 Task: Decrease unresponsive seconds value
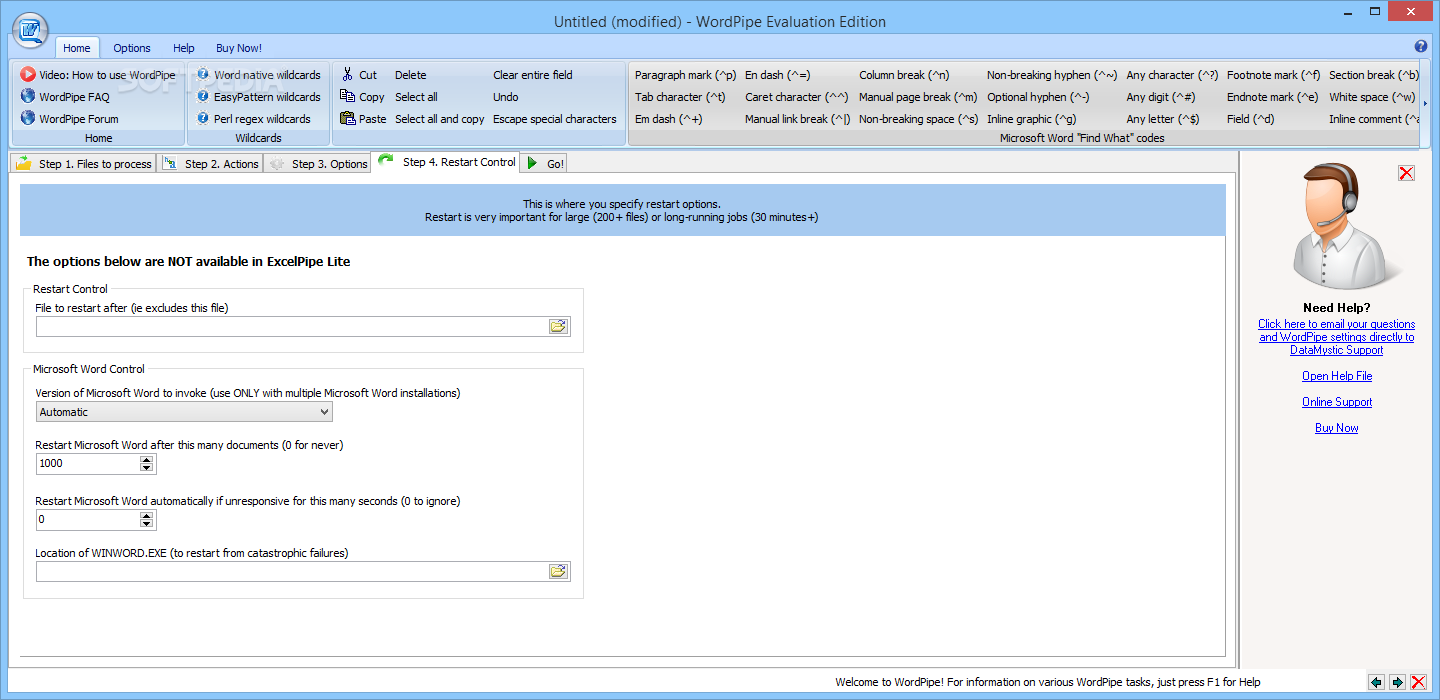tap(147, 524)
